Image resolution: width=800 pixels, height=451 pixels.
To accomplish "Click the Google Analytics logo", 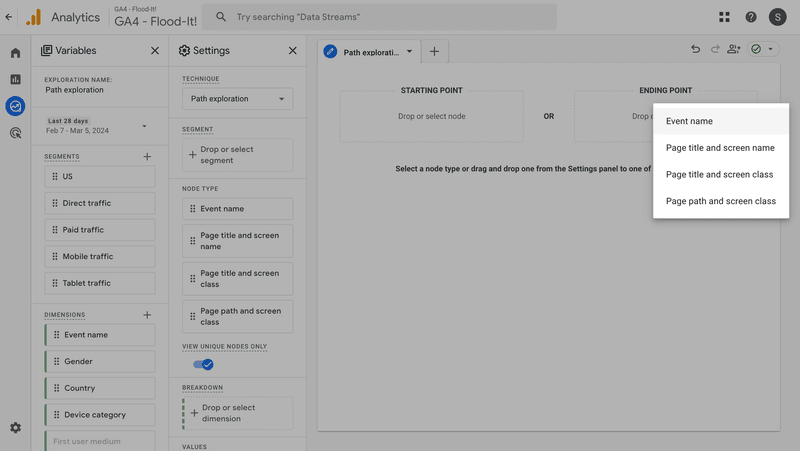I will 34,17.
